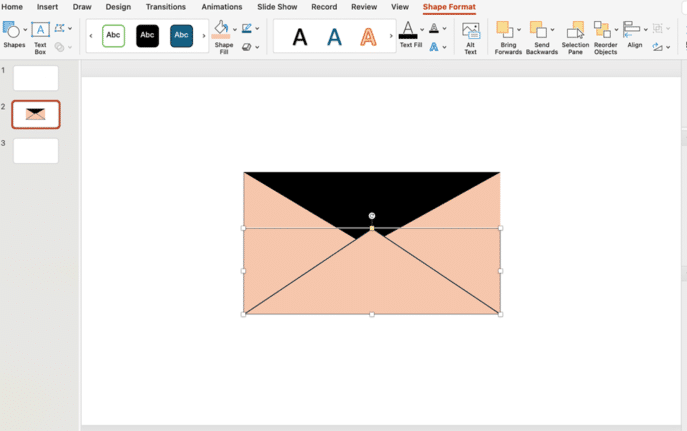Screen dimensions: 687x431
Task: Click the Shape Fill paint bucket
Action: tap(221, 30)
